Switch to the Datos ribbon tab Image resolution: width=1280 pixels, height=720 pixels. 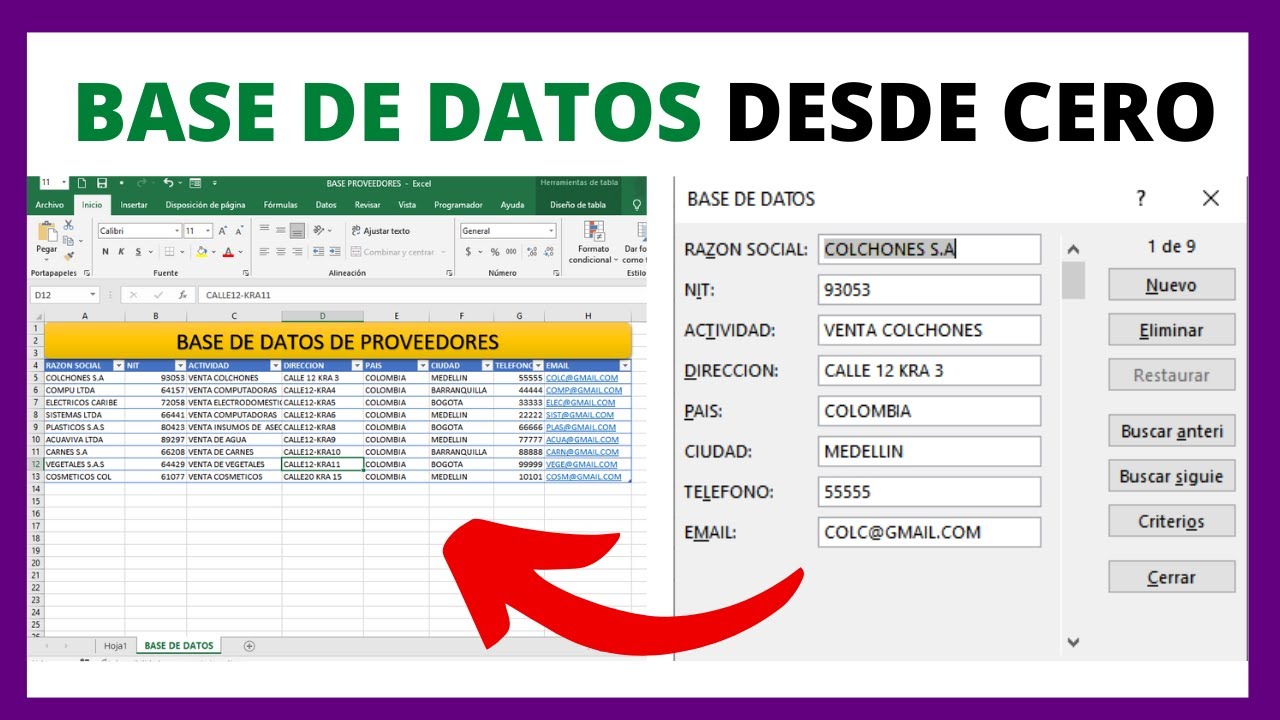pos(326,205)
